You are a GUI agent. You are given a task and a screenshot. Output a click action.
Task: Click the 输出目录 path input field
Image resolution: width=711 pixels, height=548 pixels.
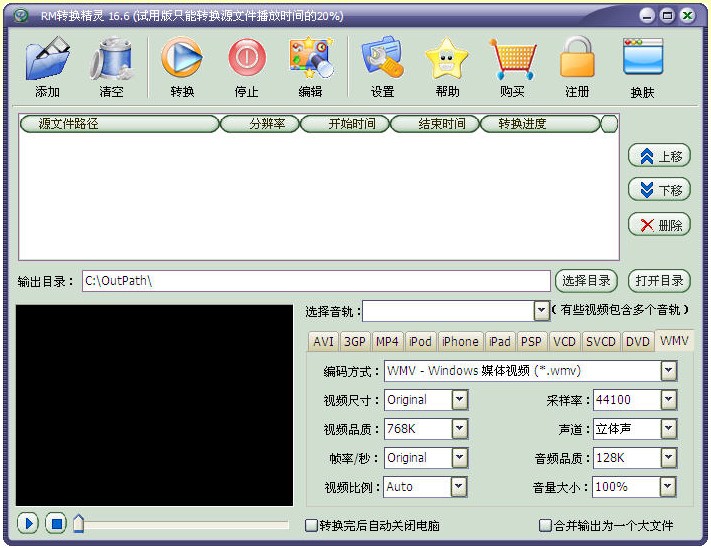click(x=316, y=281)
